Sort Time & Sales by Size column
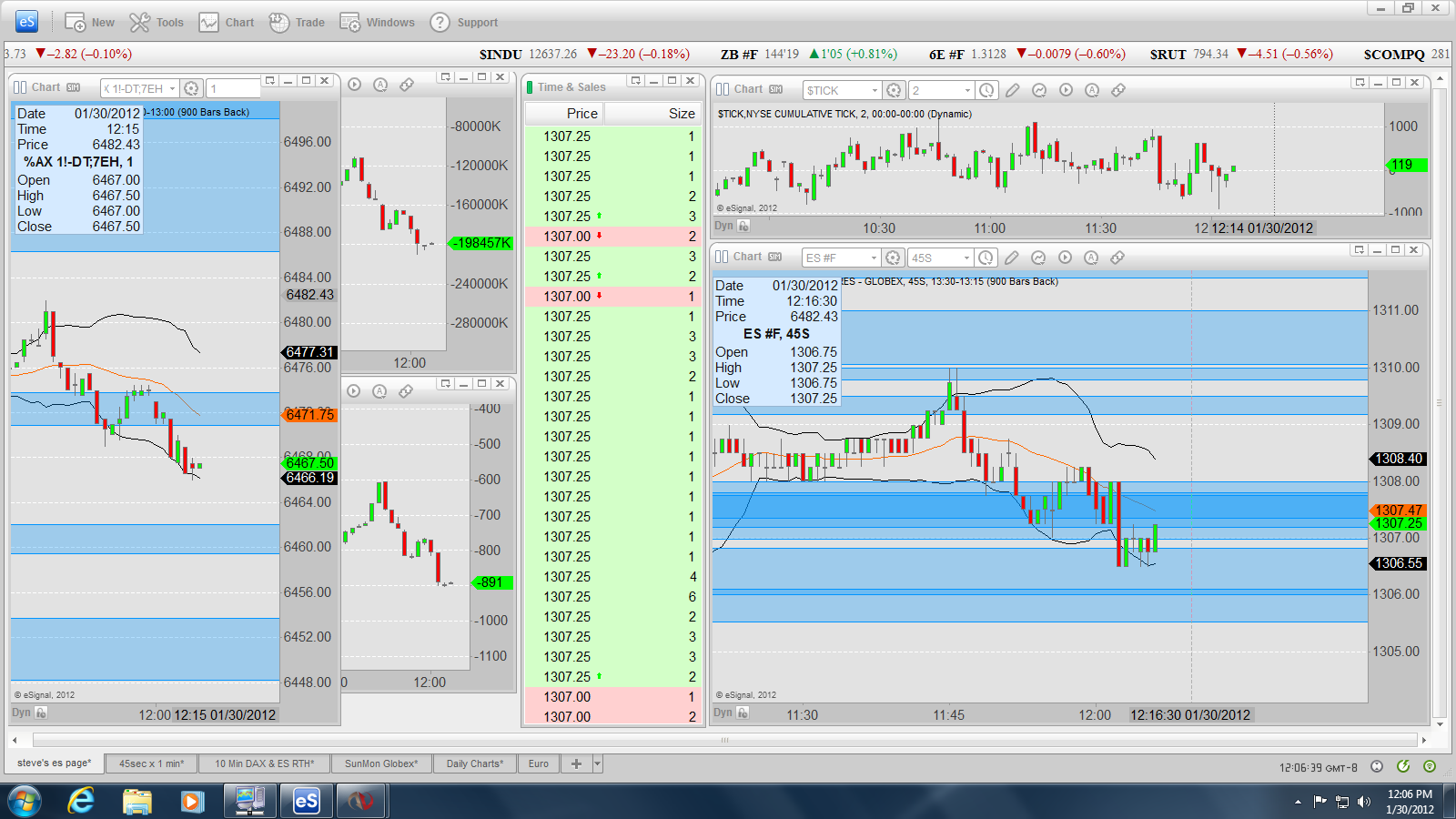Image resolution: width=1456 pixels, height=819 pixels. (x=652, y=113)
